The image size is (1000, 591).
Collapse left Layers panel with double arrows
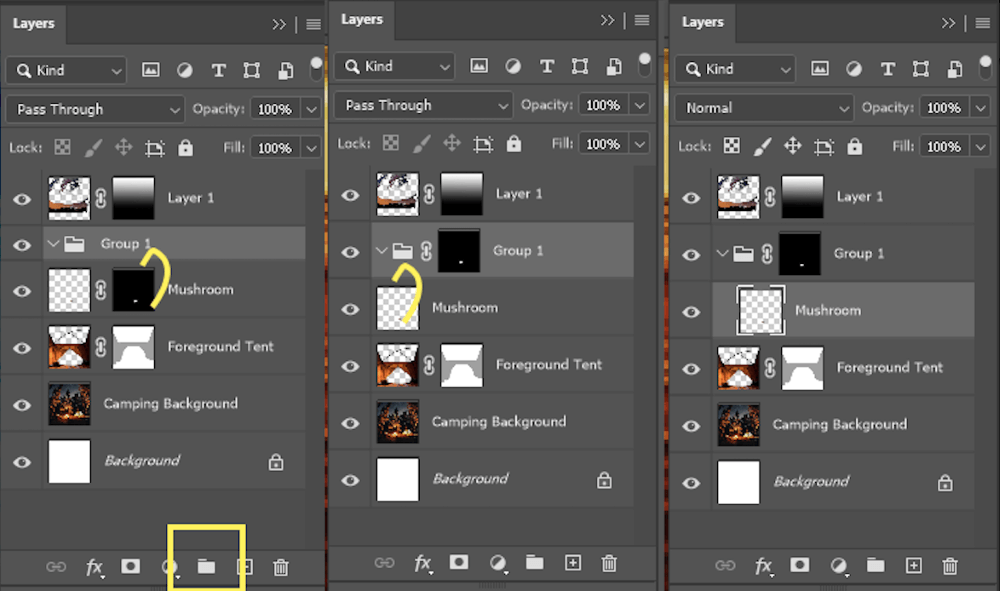(x=279, y=25)
